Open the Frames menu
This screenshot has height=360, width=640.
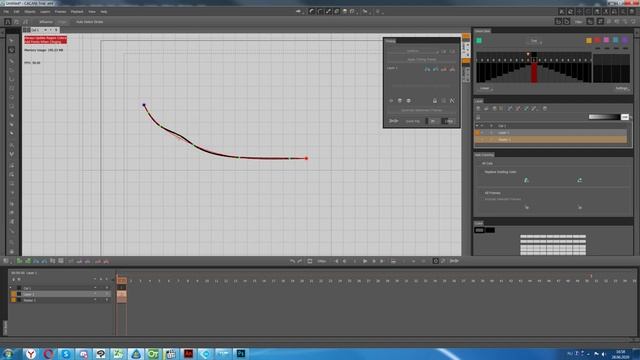[60, 12]
